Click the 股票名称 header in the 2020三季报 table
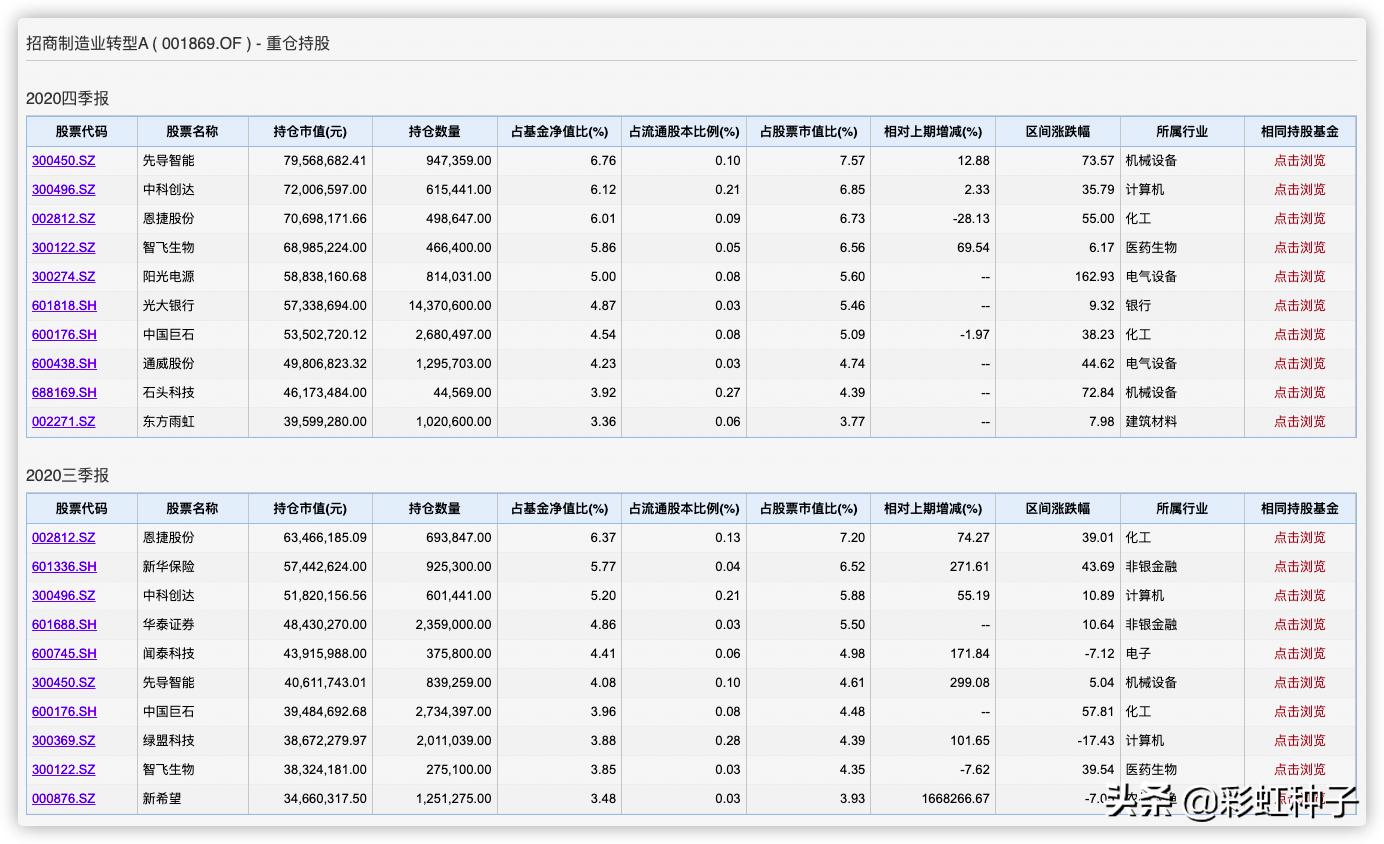Screen dimensions: 1384x844 [x=192, y=508]
